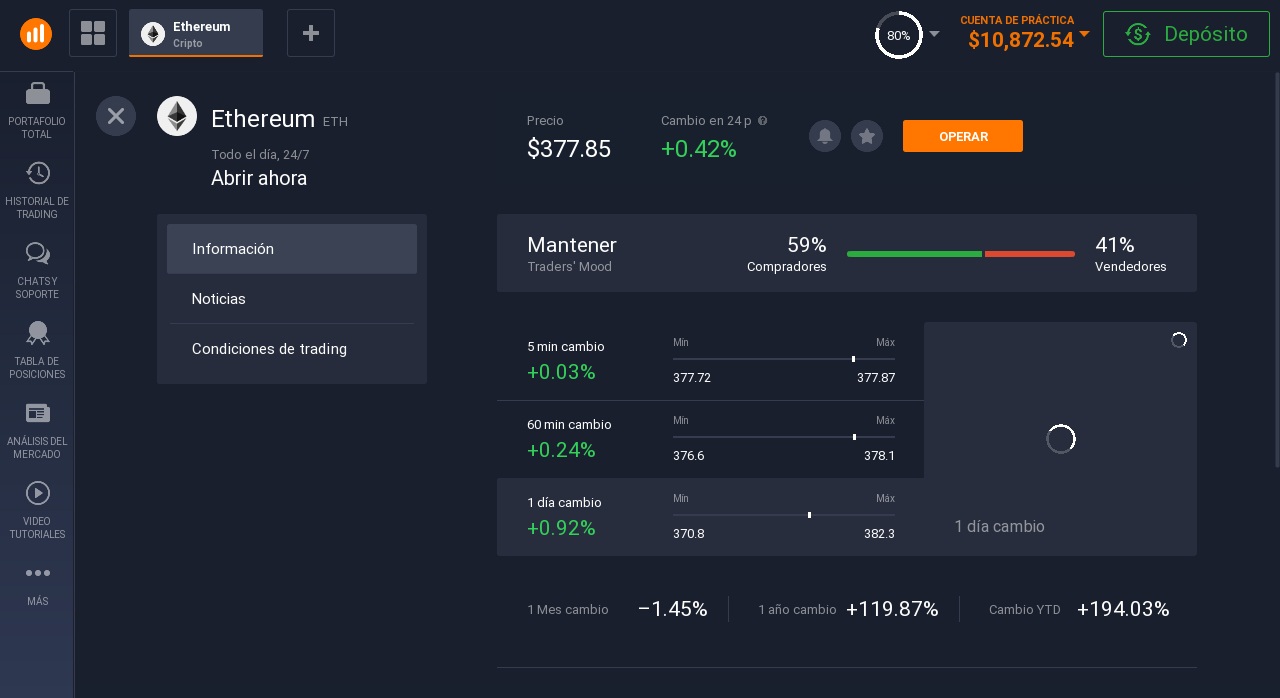Select Condiciones de trading menu item
1280x698 pixels.
click(x=292, y=349)
